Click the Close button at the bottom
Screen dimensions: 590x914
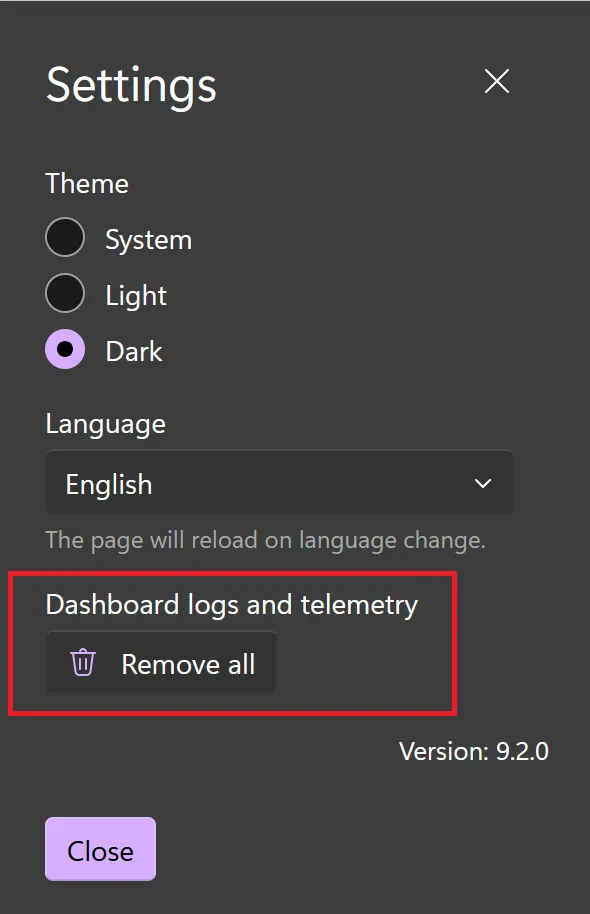pyautogui.click(x=99, y=850)
